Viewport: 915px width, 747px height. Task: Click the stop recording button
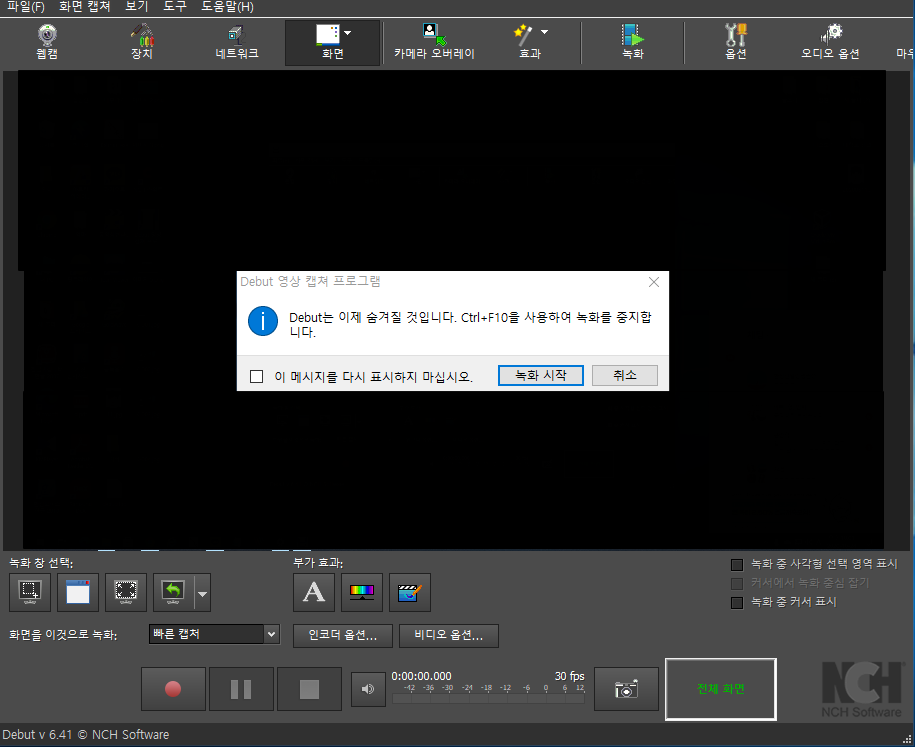309,689
